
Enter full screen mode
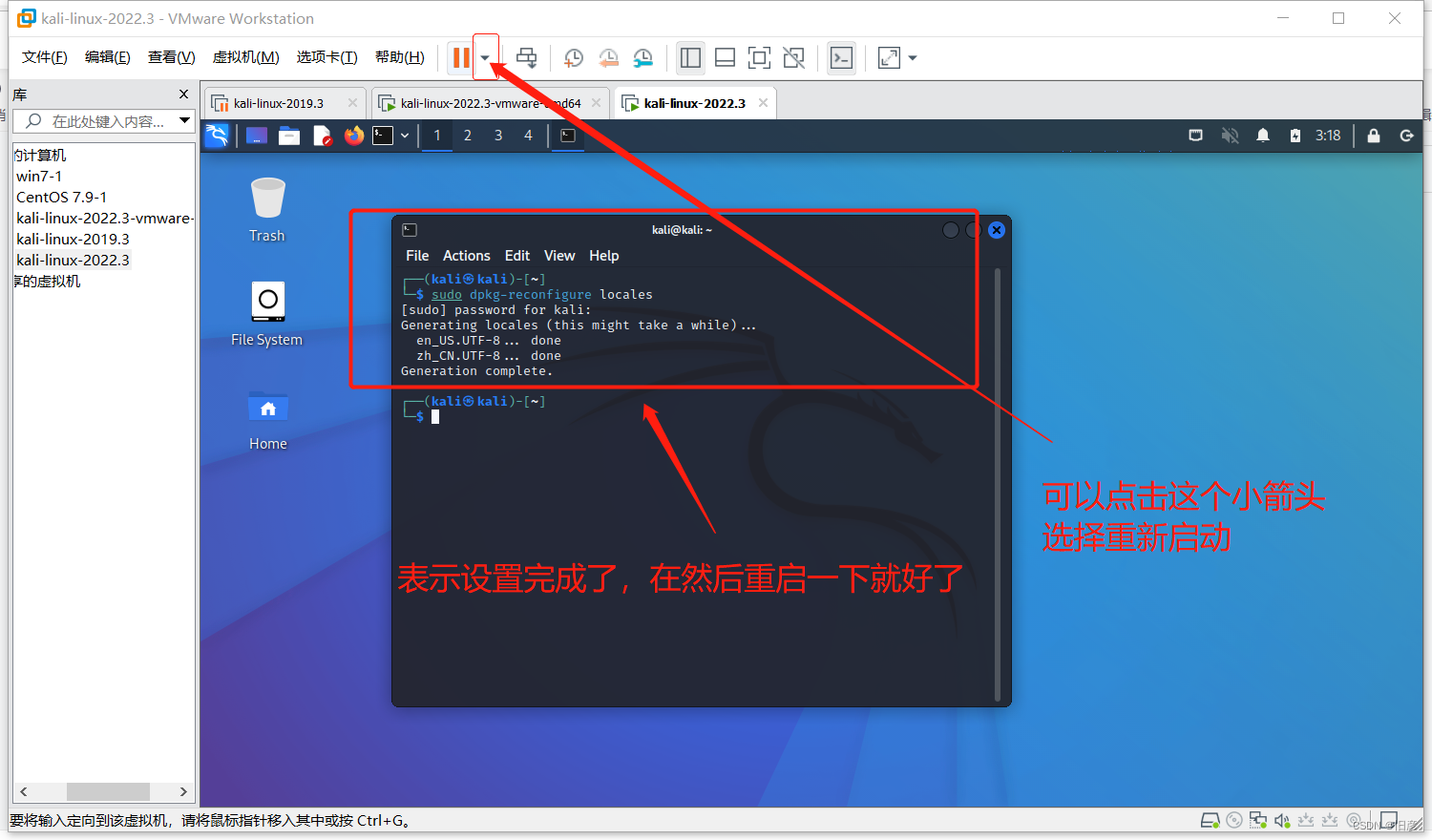click(759, 57)
